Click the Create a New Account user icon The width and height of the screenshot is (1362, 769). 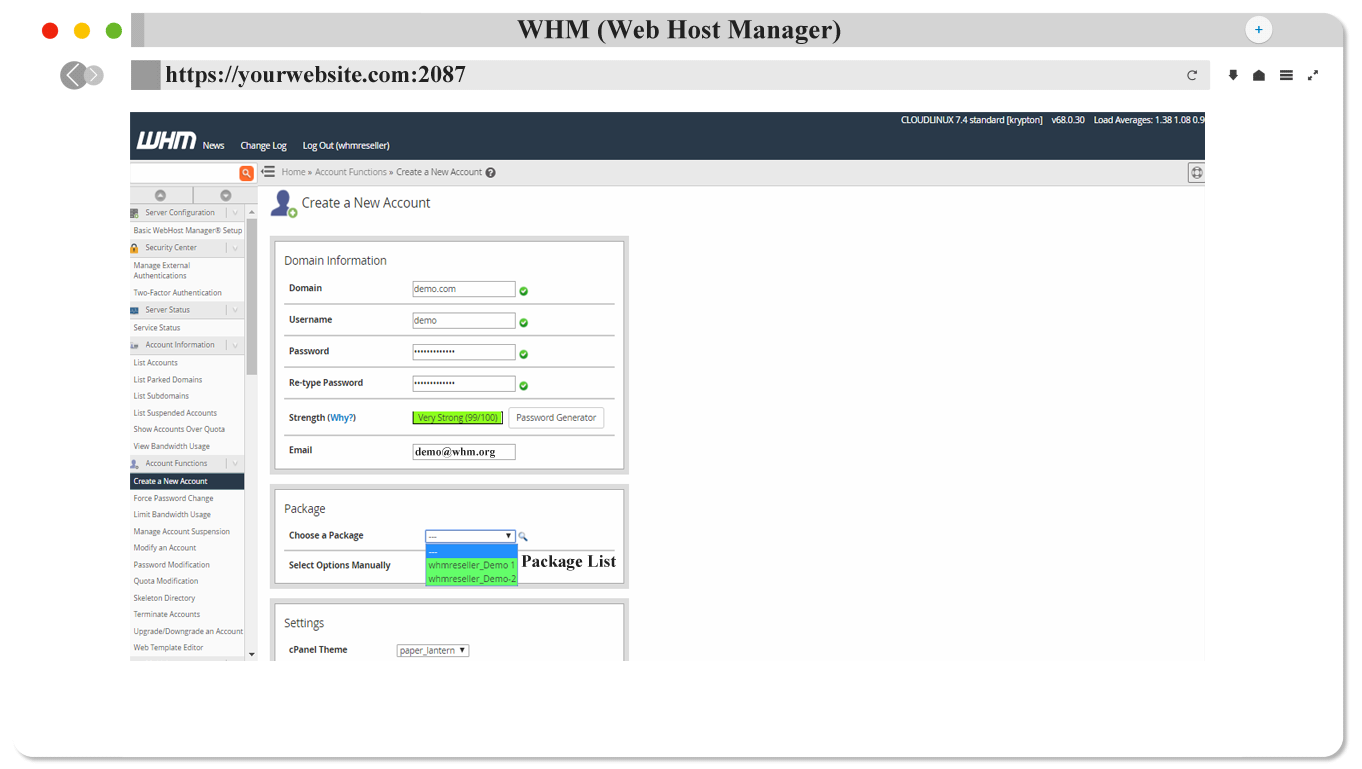pyautogui.click(x=284, y=204)
